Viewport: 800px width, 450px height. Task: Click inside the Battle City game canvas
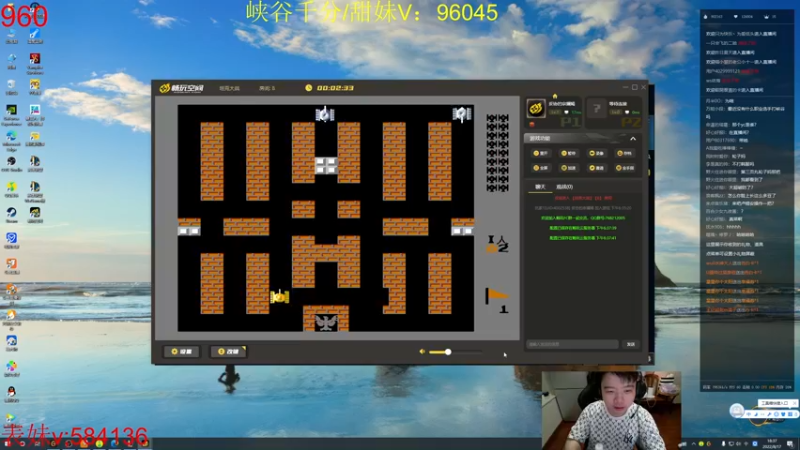(326, 218)
